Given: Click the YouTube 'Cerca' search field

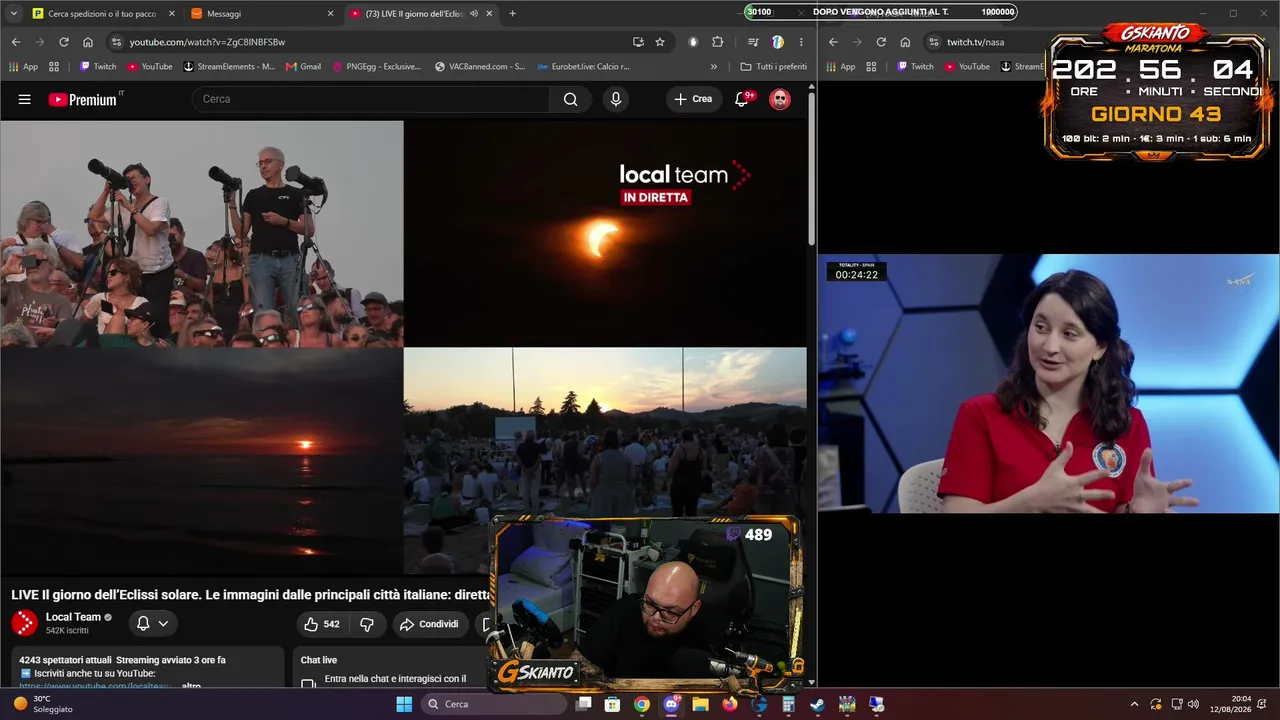Looking at the screenshot, I should pyautogui.click(x=371, y=99).
